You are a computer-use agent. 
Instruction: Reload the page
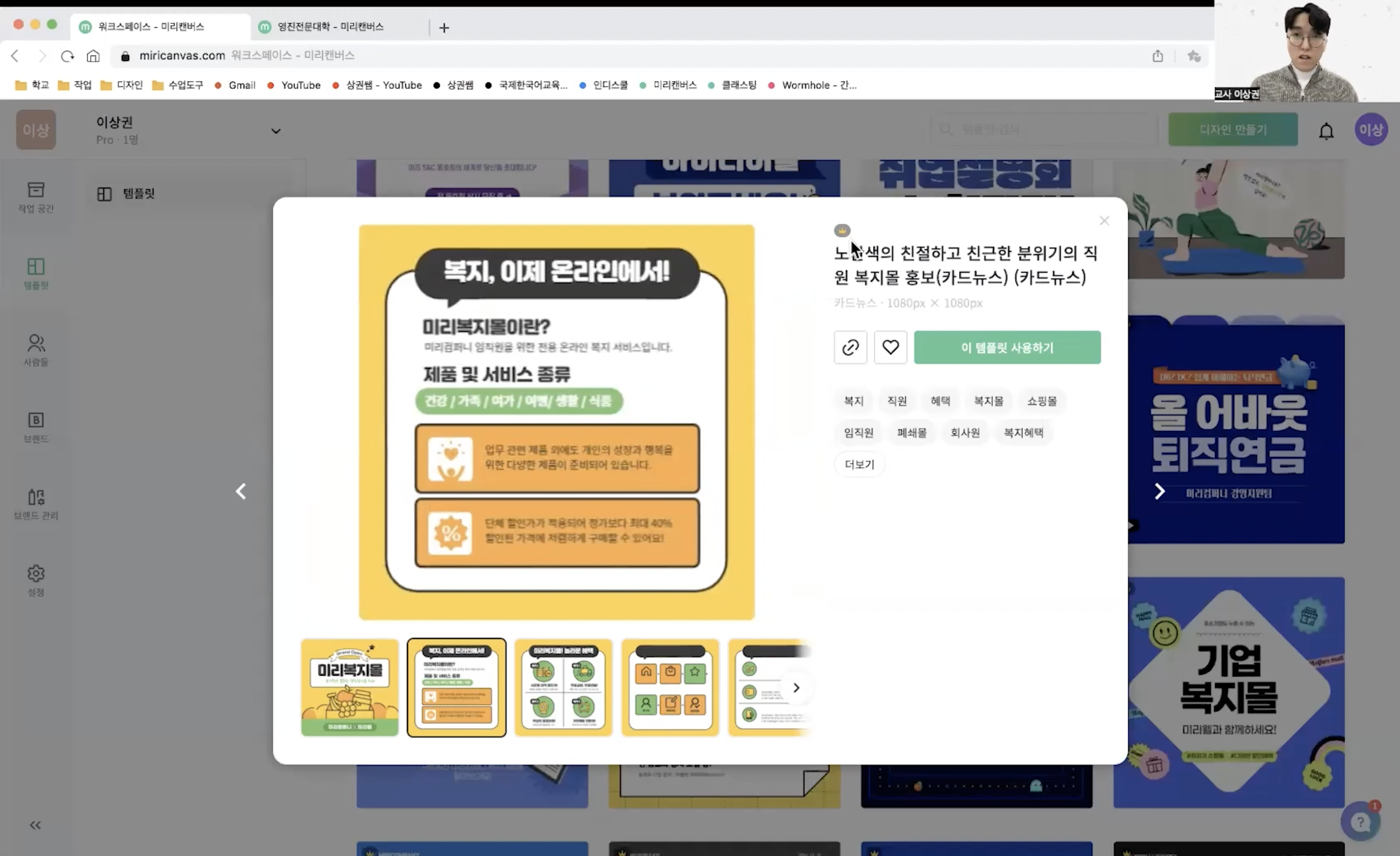point(68,56)
